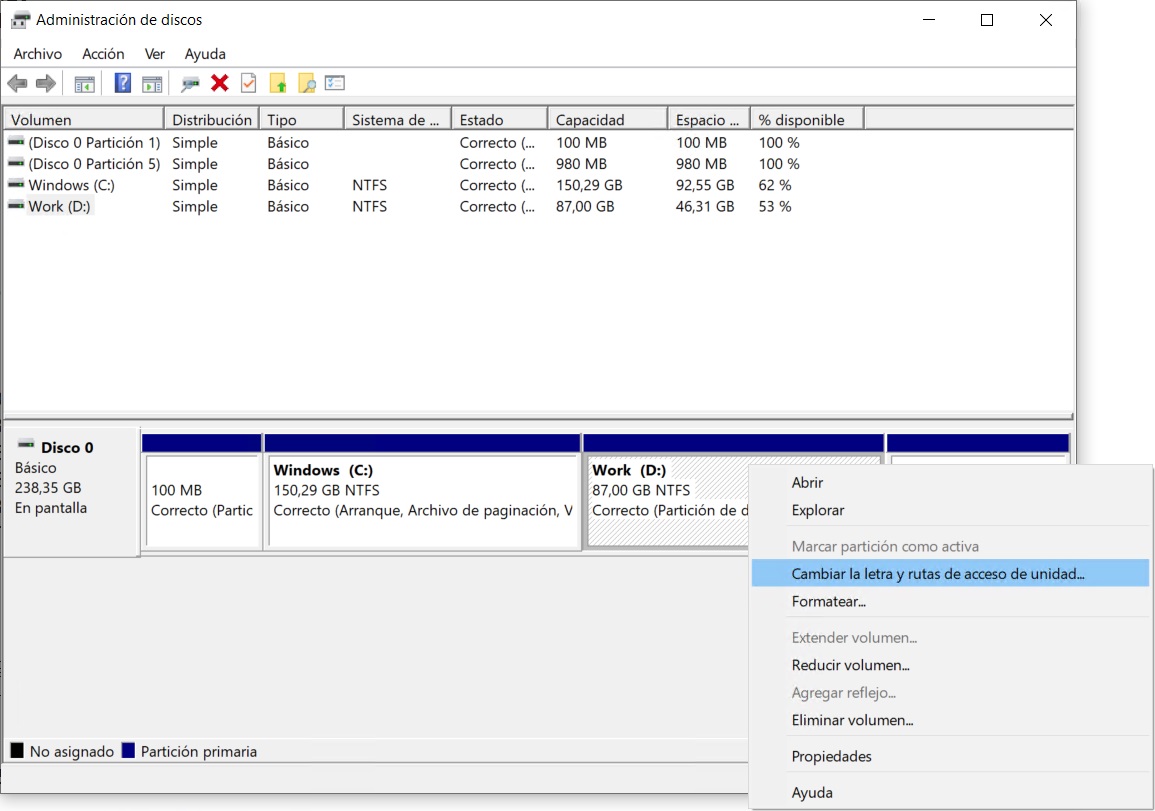This screenshot has width=1155, height=811.
Task: Click the checklist settings toolbar icon
Action: [335, 83]
